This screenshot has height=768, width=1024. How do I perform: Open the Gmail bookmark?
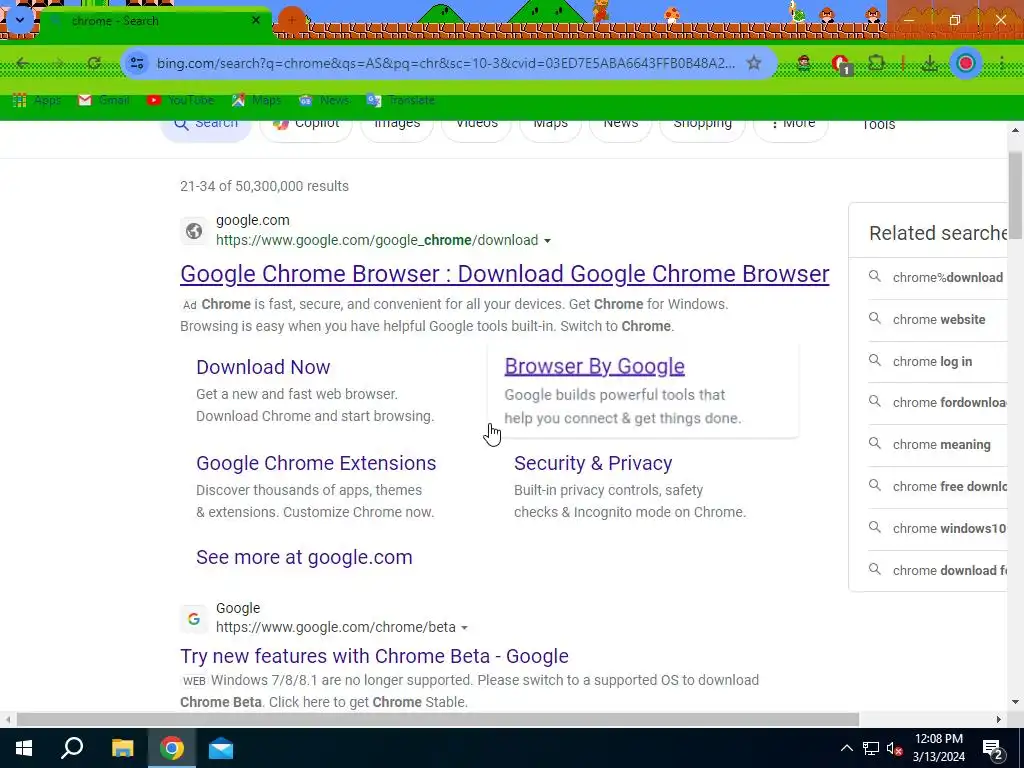104,100
